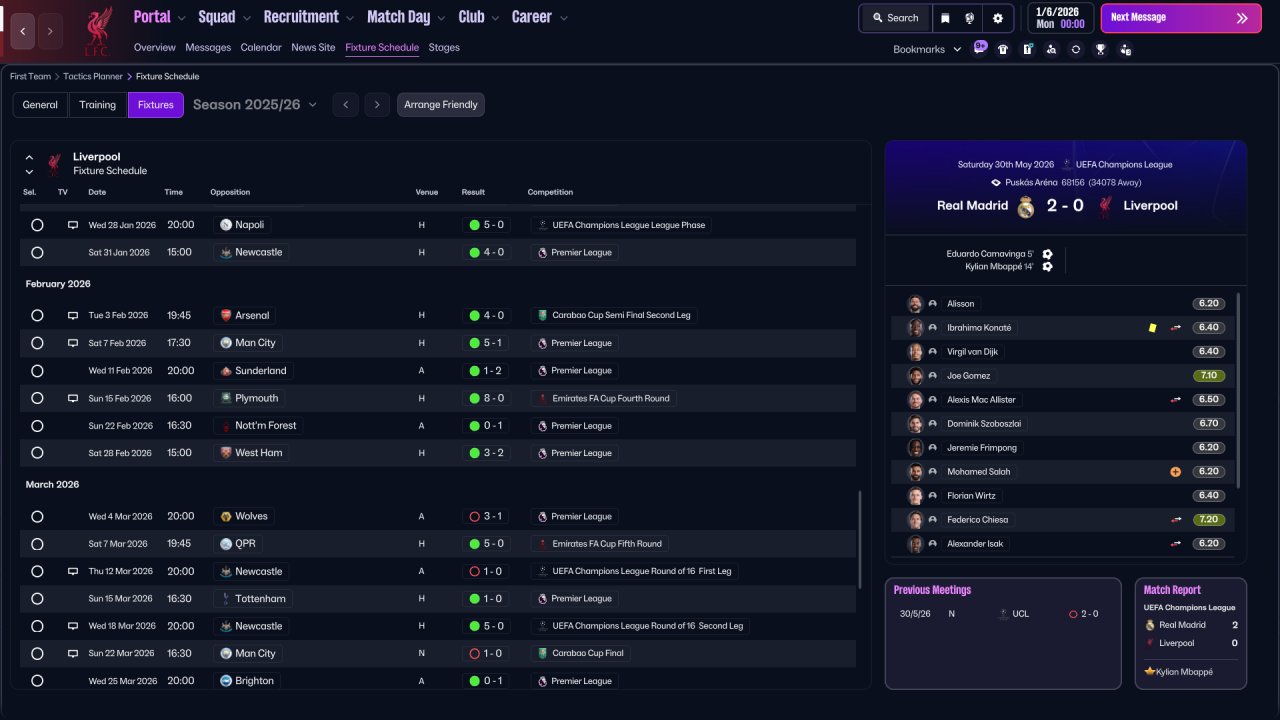The height and width of the screenshot is (720, 1280).
Task: Click the yellow card icon on Ibrahima Konaté's row
Action: [x=1153, y=327]
